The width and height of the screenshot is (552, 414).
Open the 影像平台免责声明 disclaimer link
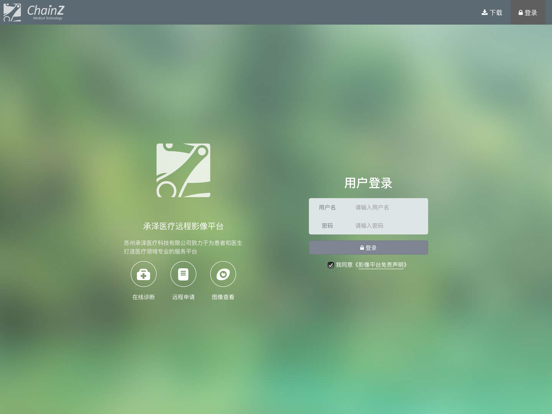[x=381, y=265]
